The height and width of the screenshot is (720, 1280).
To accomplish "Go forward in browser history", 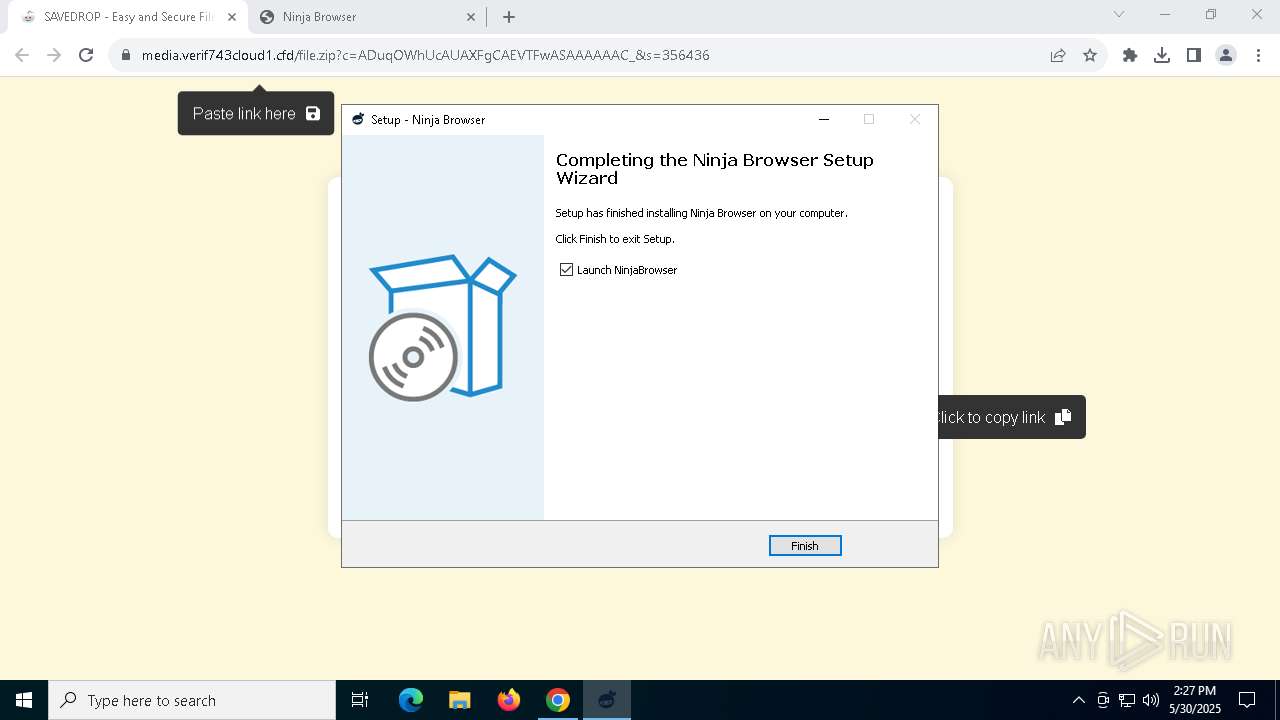I will (x=54, y=55).
